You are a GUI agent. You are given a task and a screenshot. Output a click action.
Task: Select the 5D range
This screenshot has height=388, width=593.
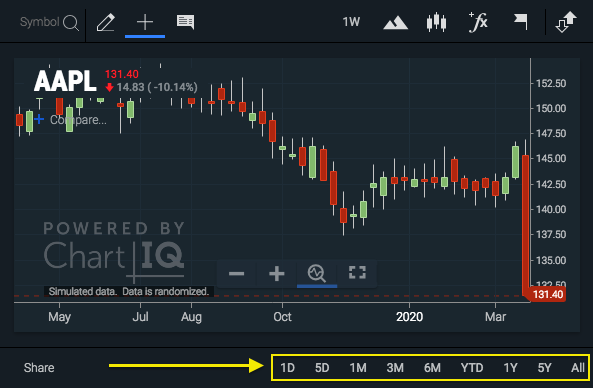(x=322, y=368)
